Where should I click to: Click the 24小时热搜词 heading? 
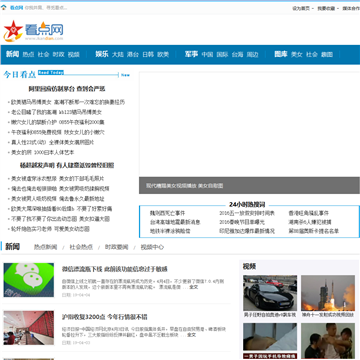tap(247, 204)
